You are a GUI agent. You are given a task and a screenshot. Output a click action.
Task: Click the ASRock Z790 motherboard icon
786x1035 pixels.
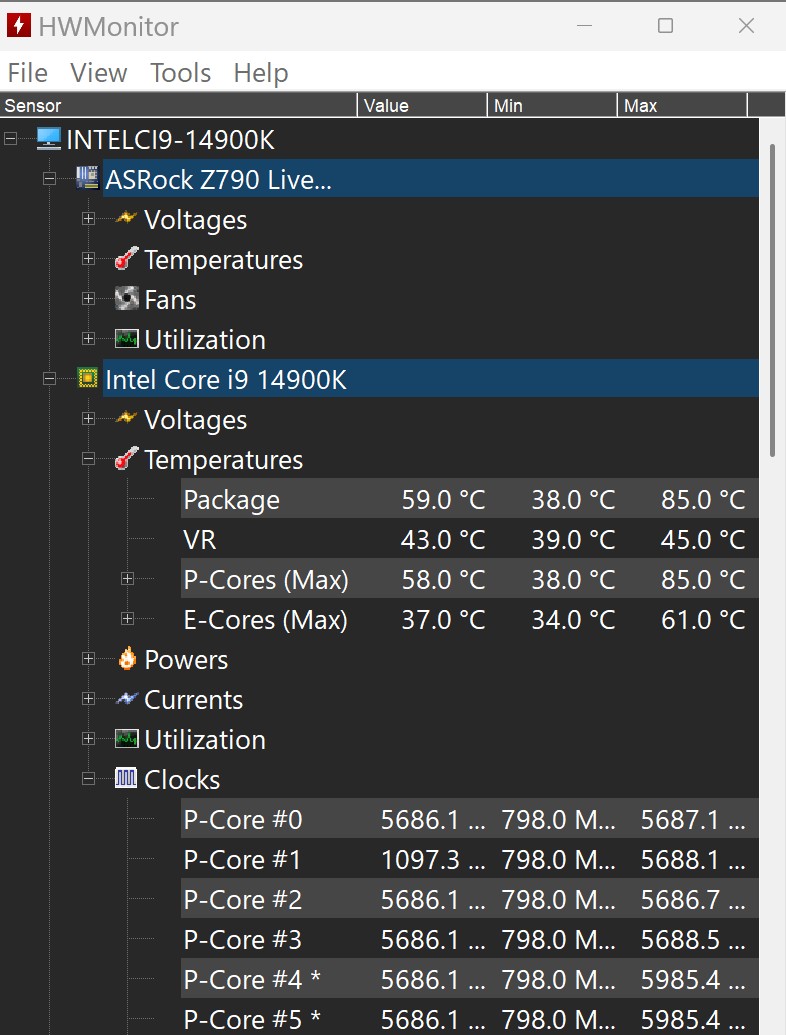88,178
